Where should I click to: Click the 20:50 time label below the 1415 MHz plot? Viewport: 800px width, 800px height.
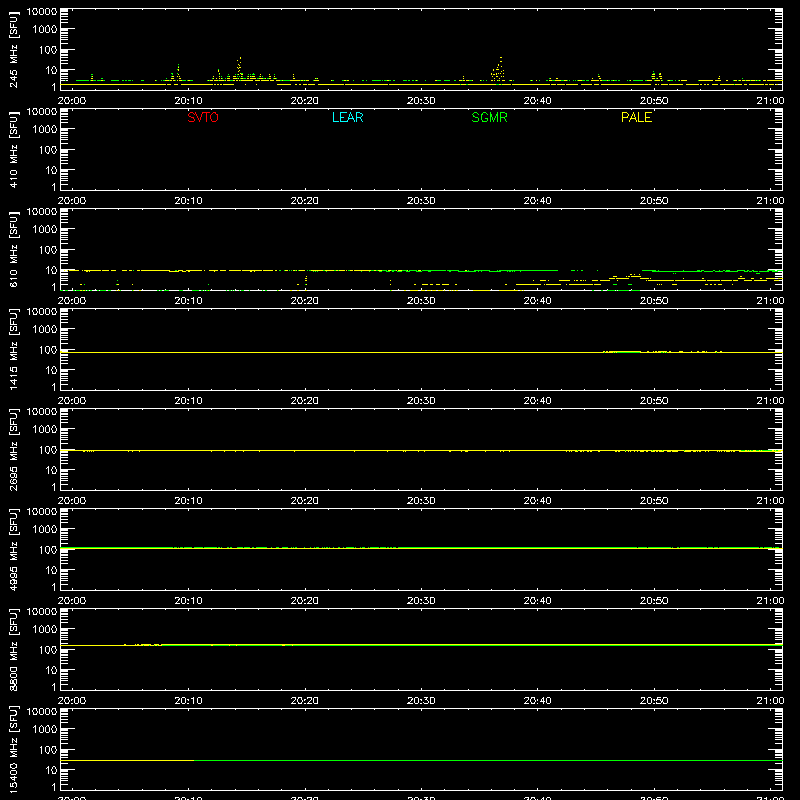[654, 401]
